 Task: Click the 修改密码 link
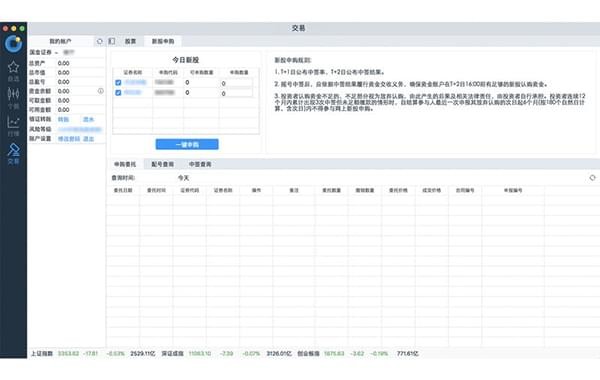[x=69, y=139]
